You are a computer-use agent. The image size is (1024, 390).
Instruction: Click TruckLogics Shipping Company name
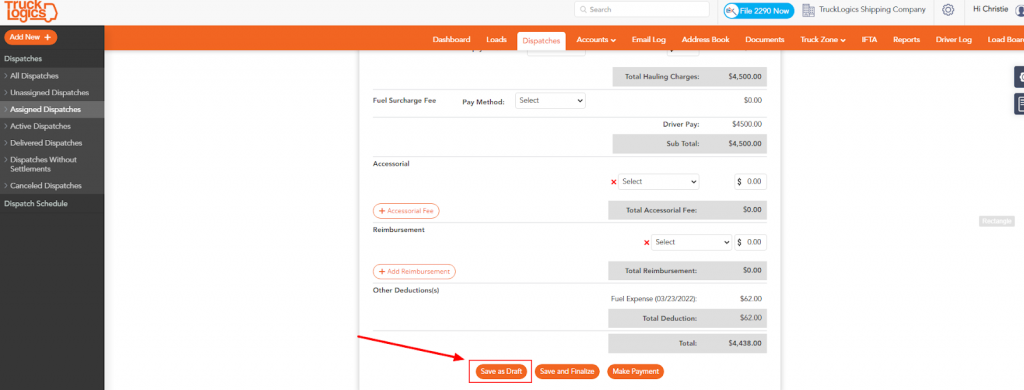click(x=872, y=10)
